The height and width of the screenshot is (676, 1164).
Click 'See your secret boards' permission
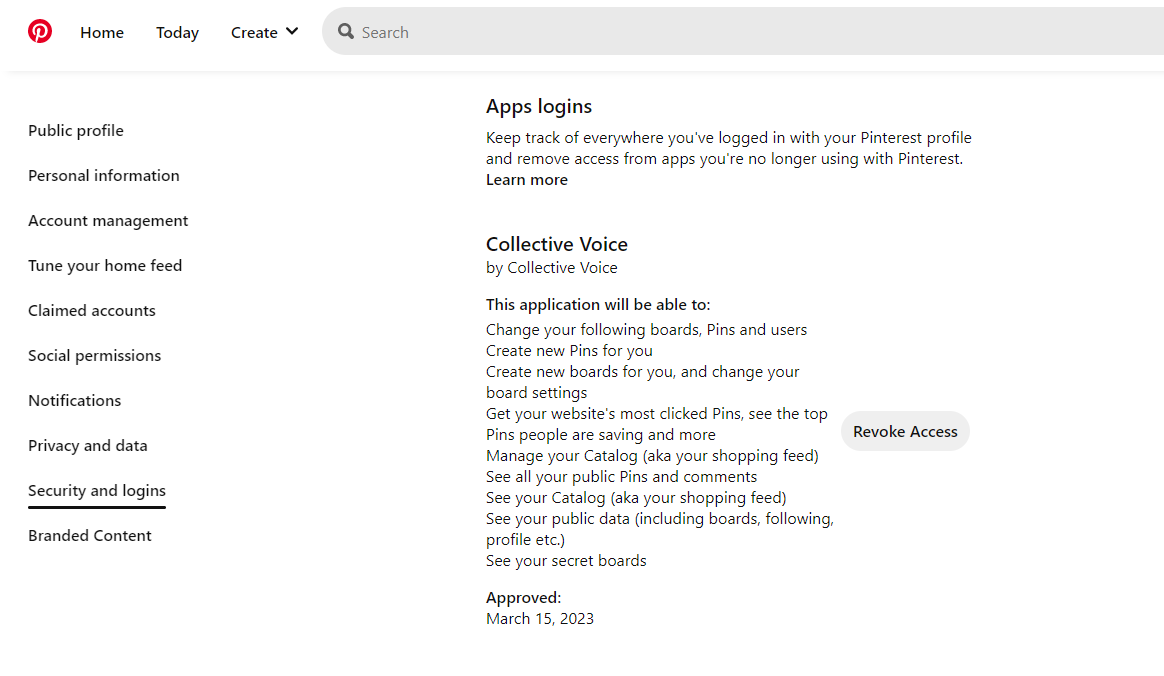pyautogui.click(x=566, y=561)
